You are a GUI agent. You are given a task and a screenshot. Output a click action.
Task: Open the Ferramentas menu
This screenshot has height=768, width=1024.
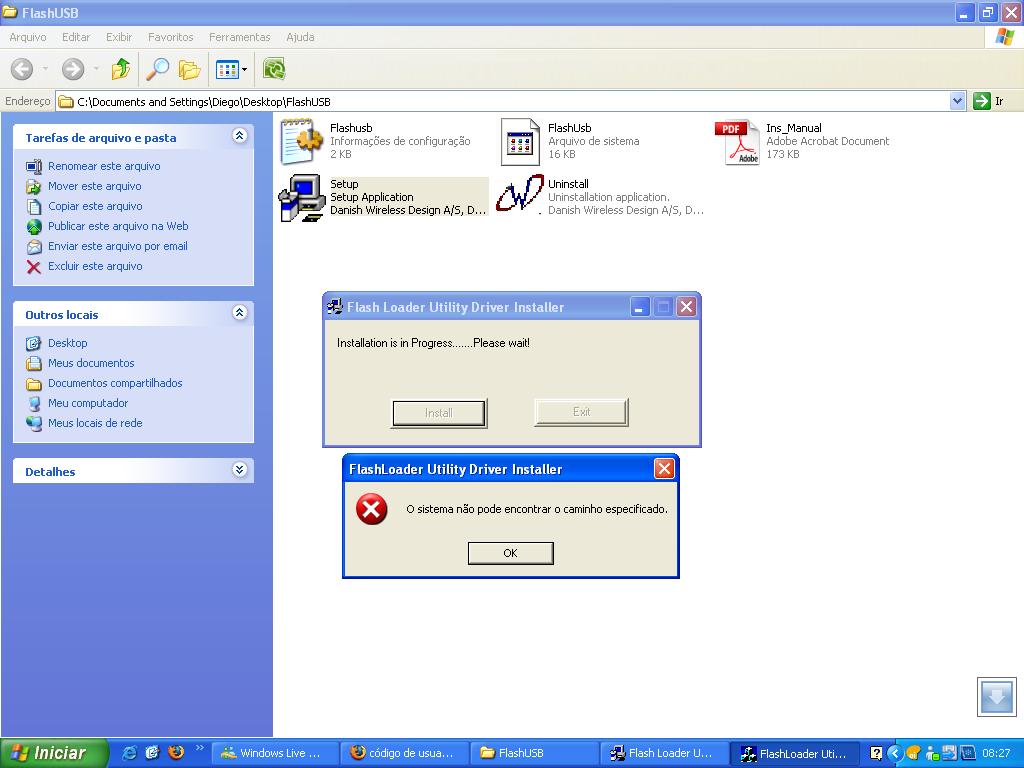(239, 37)
